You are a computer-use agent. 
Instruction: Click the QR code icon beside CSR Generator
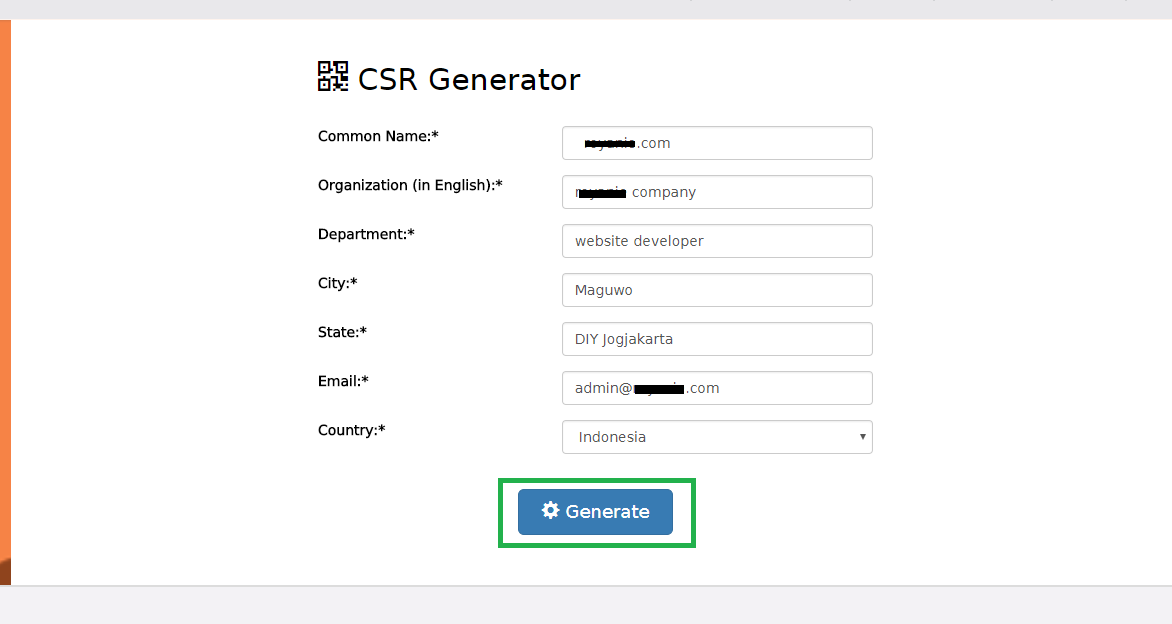(x=333, y=77)
